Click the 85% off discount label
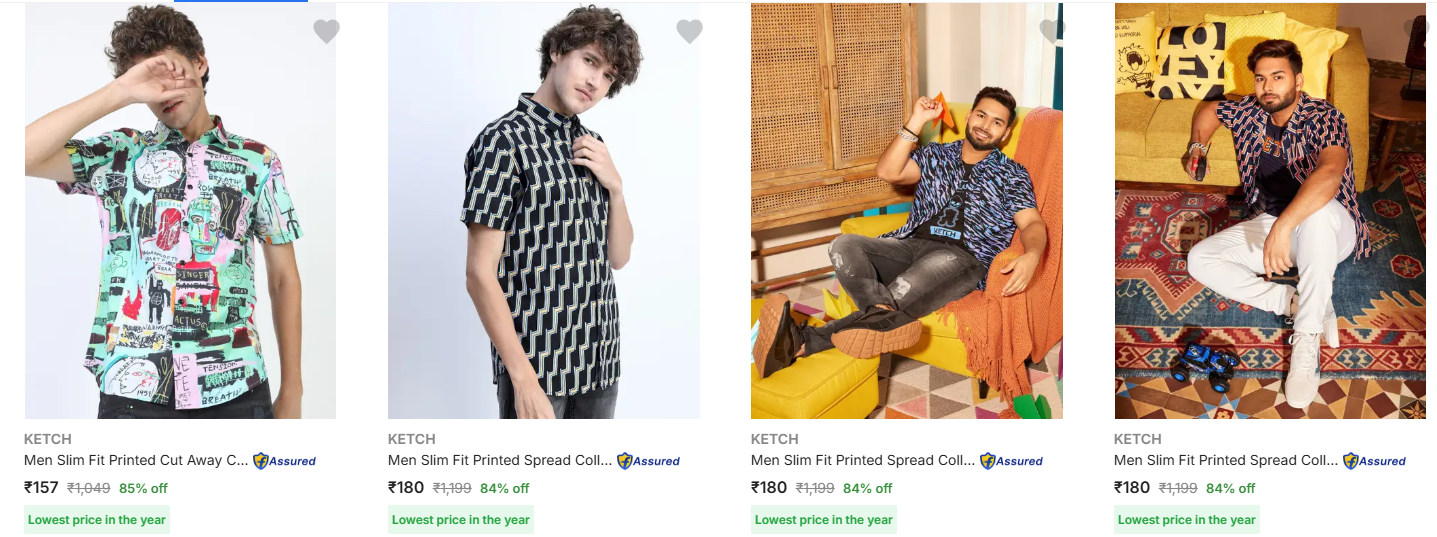Image resolution: width=1437 pixels, height=537 pixels. [x=143, y=489]
